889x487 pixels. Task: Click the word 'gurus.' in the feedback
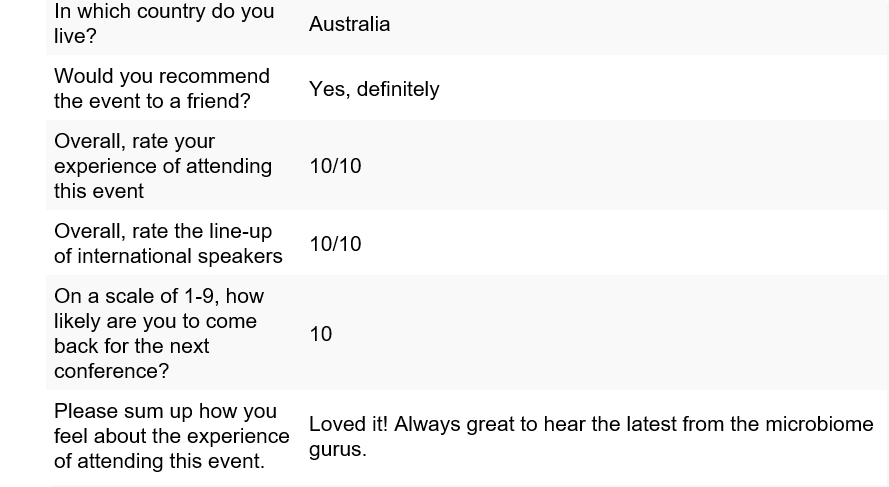pyautogui.click(x=338, y=450)
